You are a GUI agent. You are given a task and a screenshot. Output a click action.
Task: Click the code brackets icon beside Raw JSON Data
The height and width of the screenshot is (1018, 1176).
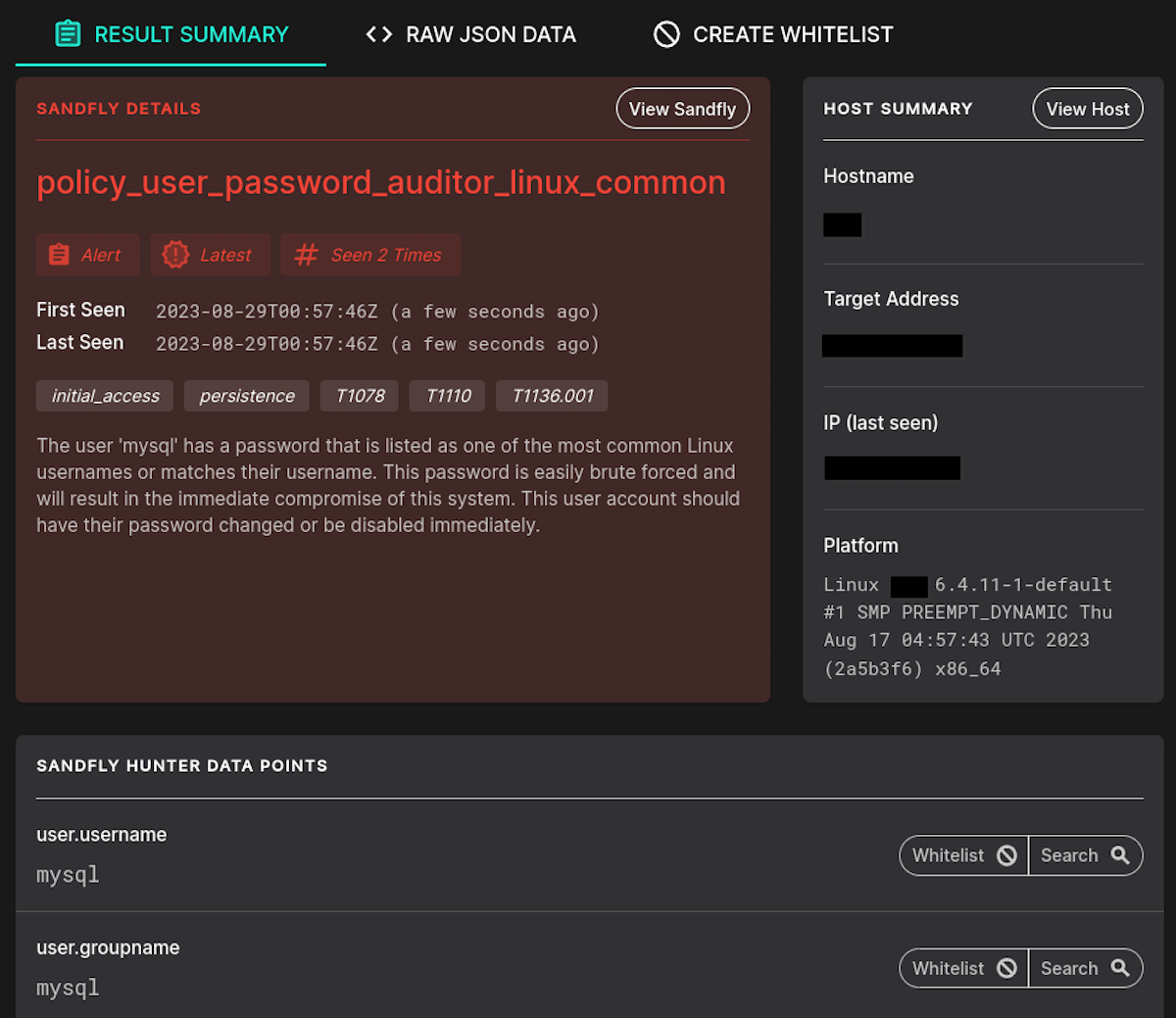click(377, 33)
